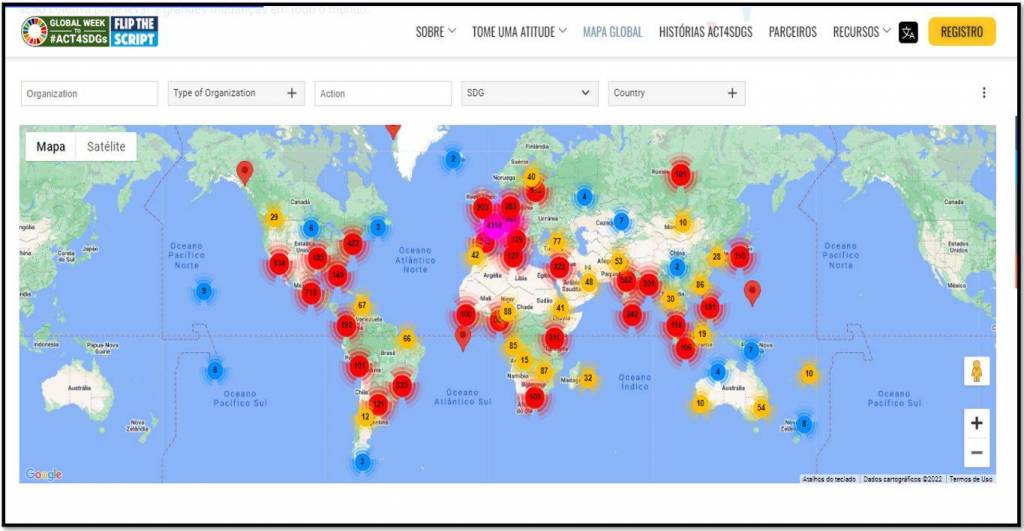
Task: Click the Registro button
Action: coord(961,32)
